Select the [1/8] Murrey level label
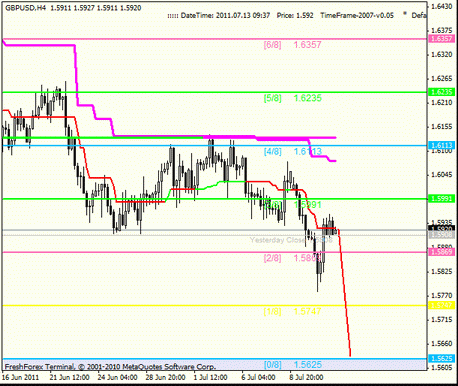 pyautogui.click(x=272, y=311)
